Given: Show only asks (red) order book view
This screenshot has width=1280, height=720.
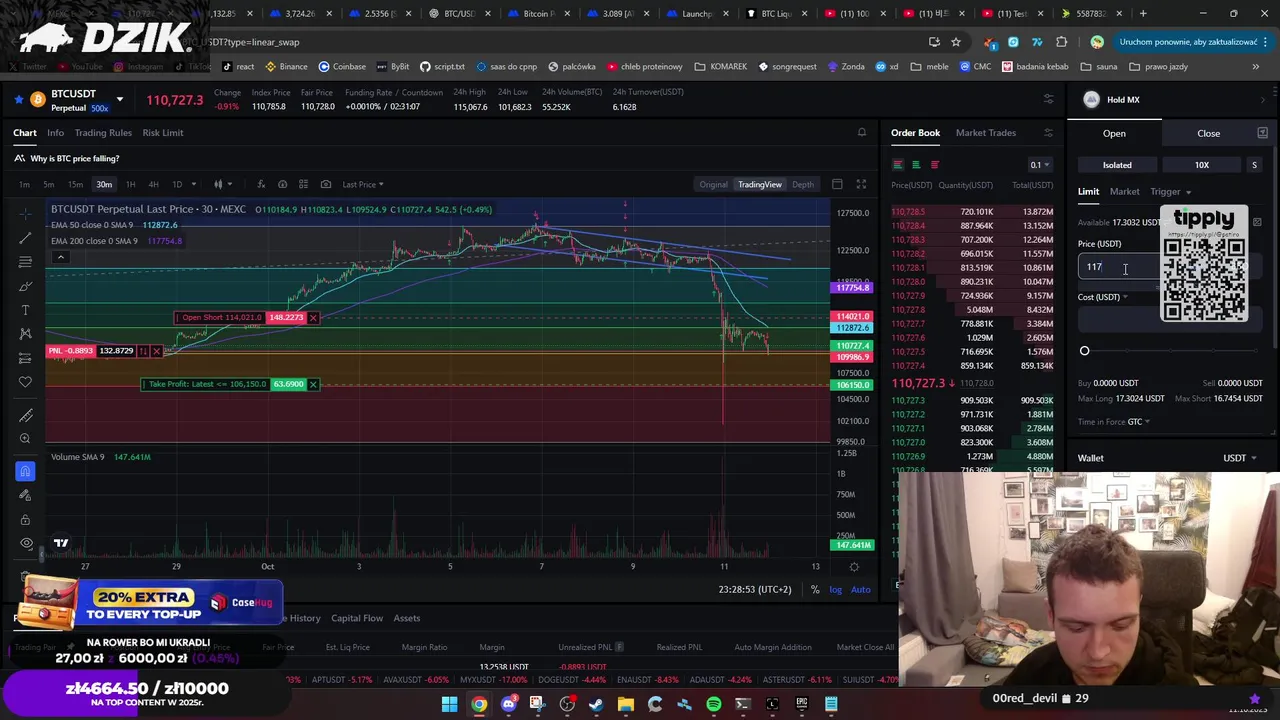Looking at the screenshot, I should coord(935,164).
